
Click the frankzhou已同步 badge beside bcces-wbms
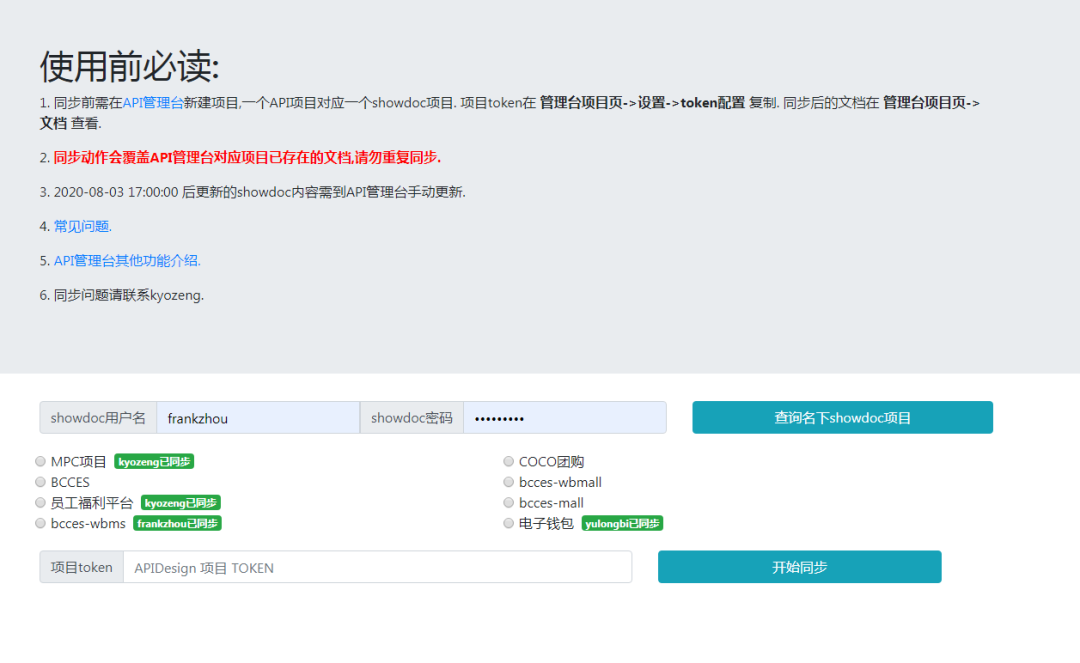point(177,523)
